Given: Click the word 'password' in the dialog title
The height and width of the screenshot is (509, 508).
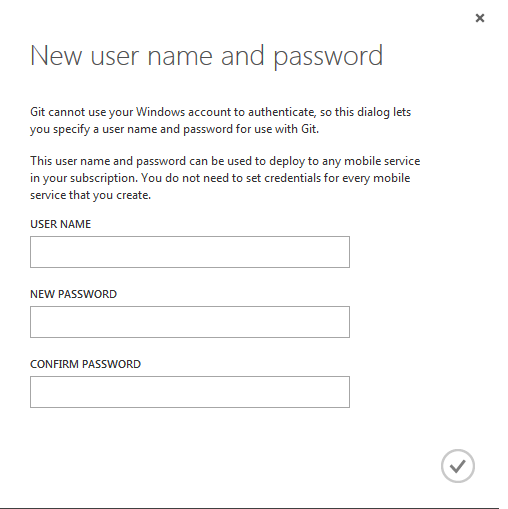Looking at the screenshot, I should point(328,57).
